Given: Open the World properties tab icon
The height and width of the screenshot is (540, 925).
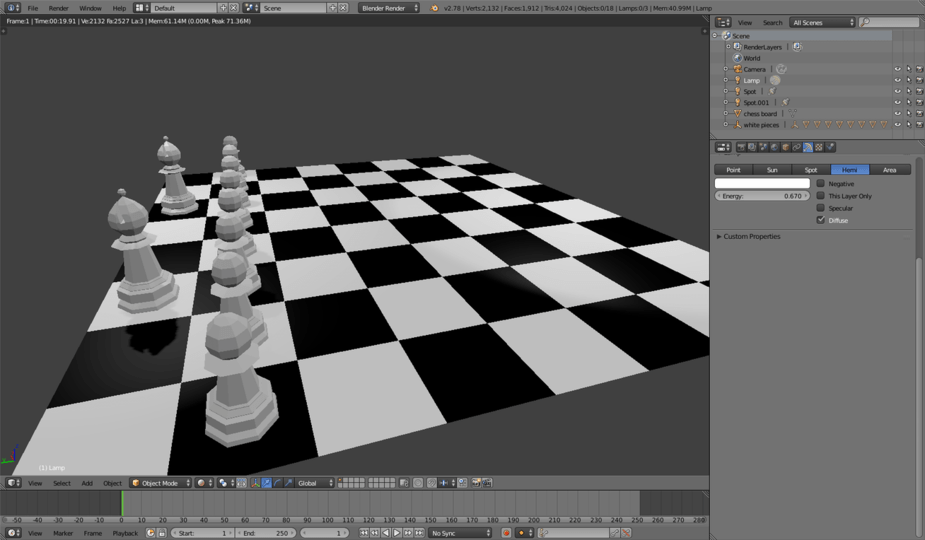Looking at the screenshot, I should [774, 147].
